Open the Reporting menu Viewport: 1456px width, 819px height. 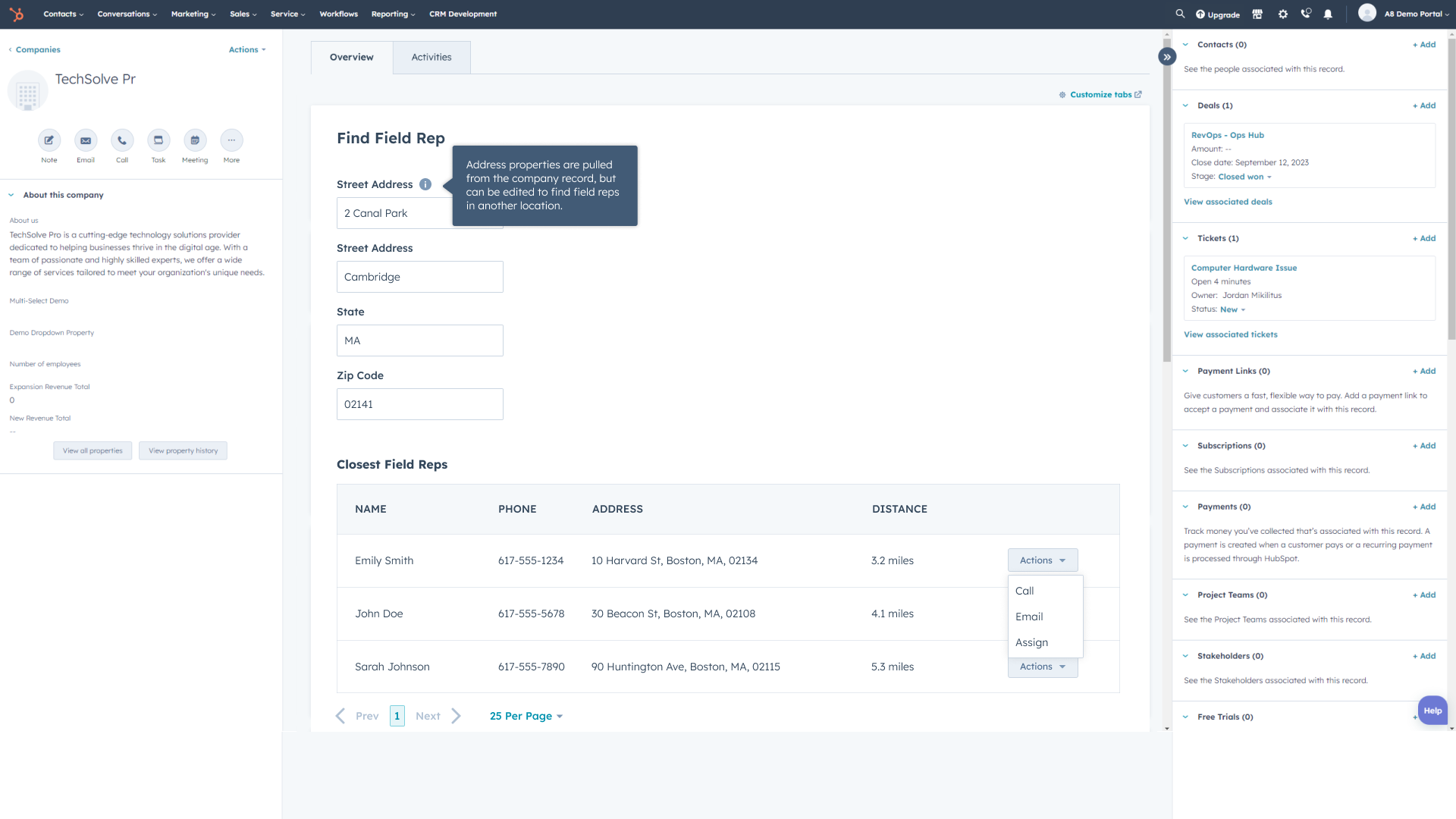tap(393, 14)
